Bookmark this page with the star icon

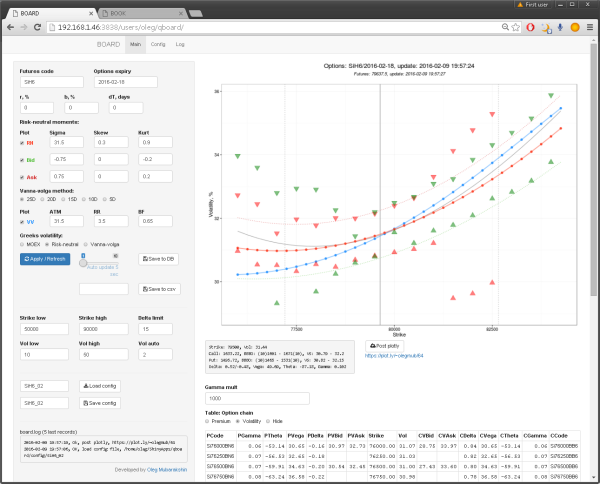[516, 27]
